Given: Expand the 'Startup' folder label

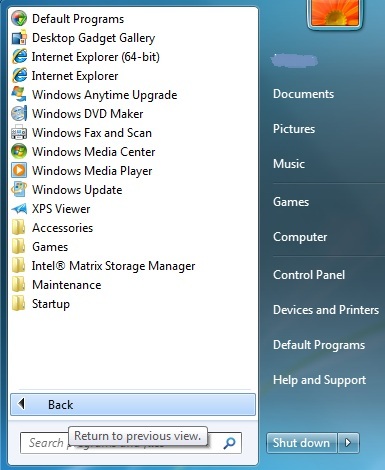Looking at the screenshot, I should coord(51,304).
